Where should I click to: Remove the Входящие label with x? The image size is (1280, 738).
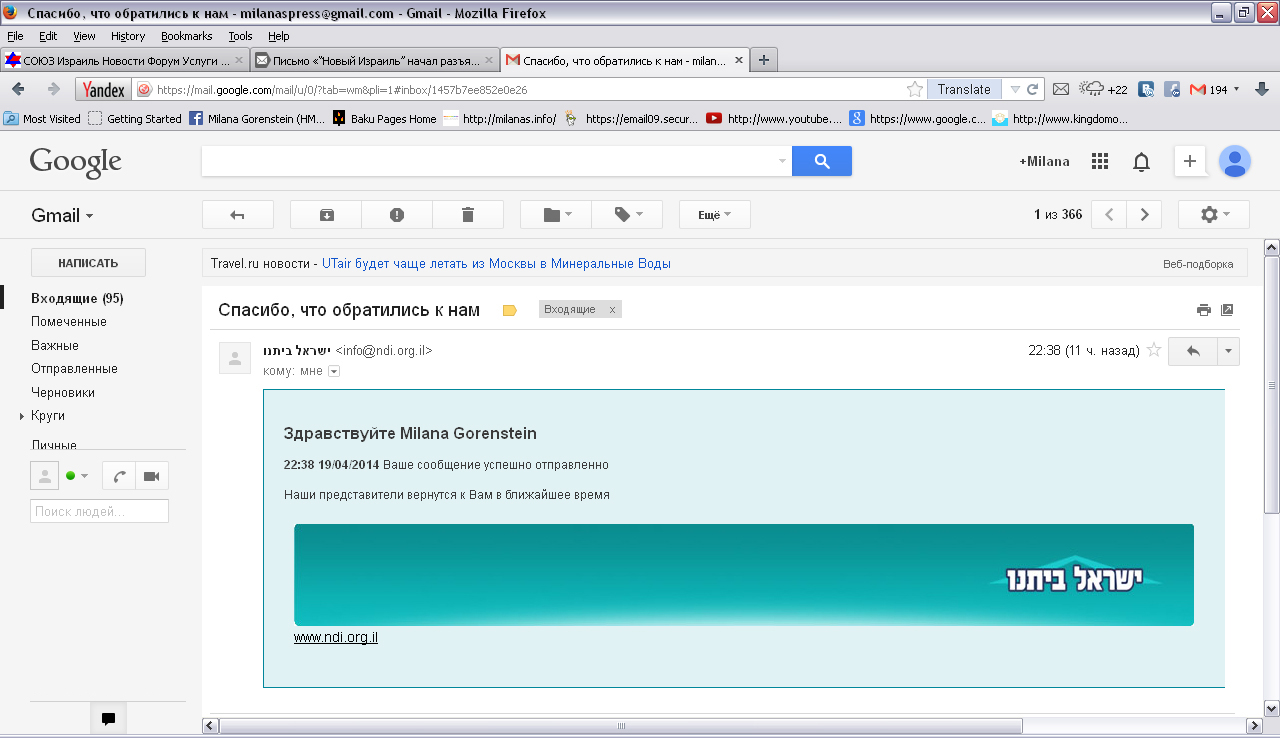(x=612, y=310)
